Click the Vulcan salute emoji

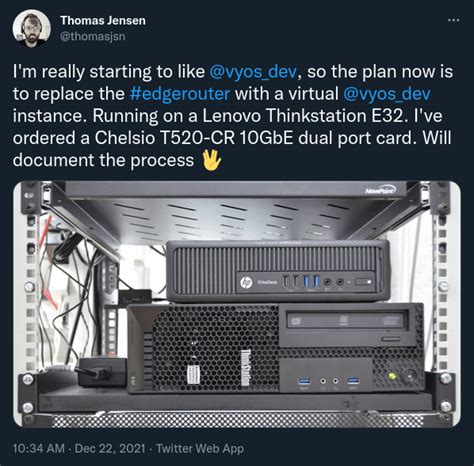212,160
